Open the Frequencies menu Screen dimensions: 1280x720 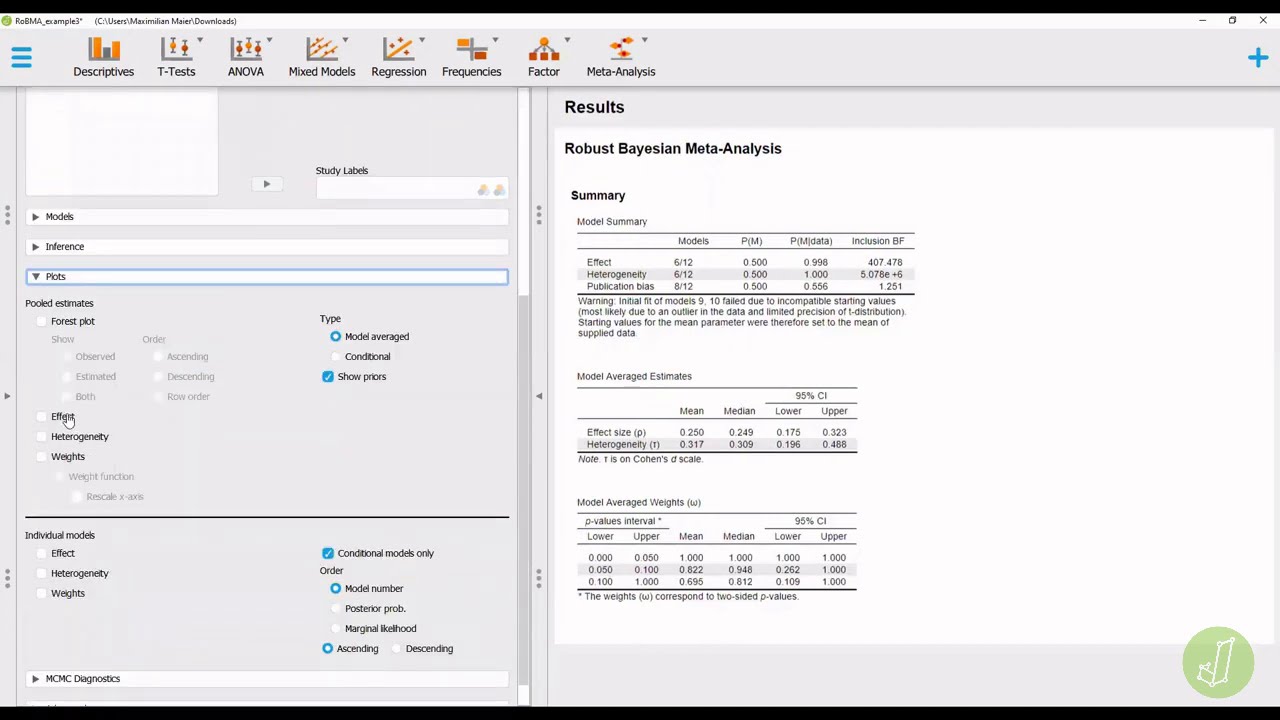[472, 58]
